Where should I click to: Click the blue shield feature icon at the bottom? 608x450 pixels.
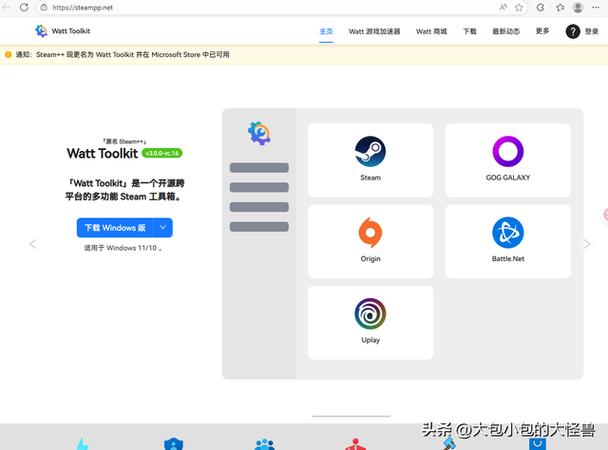click(x=173, y=444)
